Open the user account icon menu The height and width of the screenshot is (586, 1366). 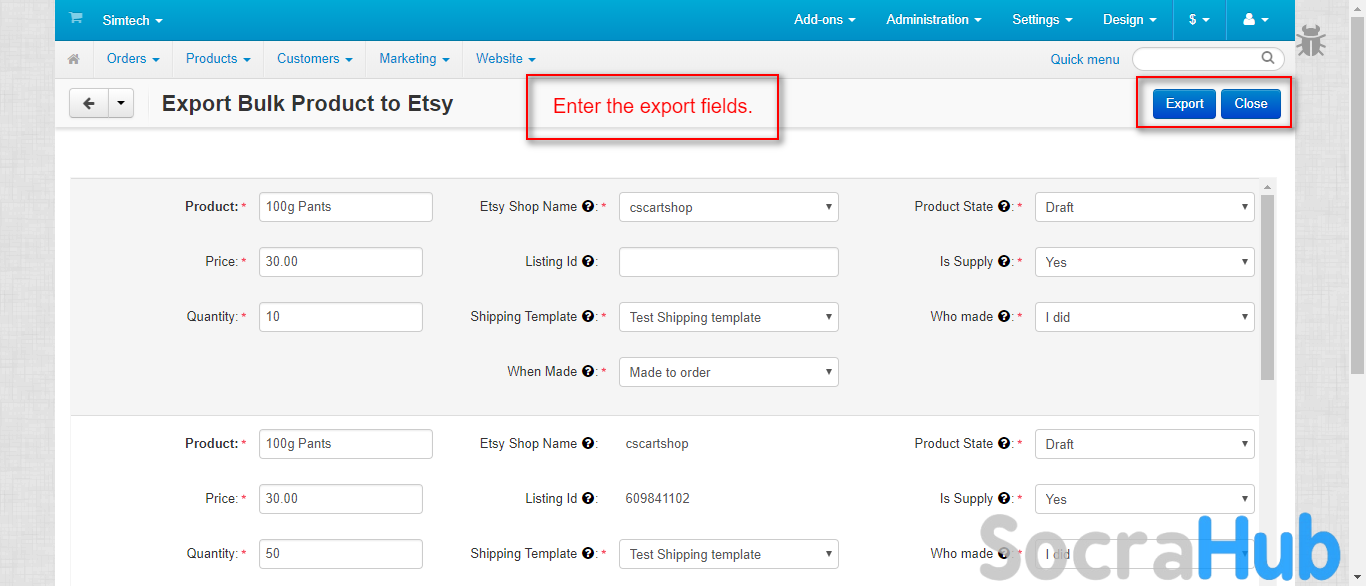click(1254, 19)
